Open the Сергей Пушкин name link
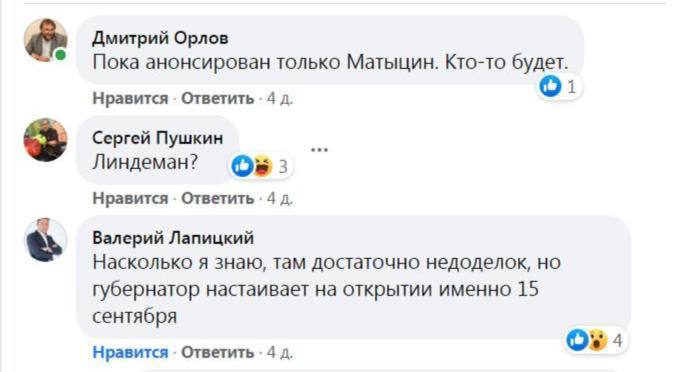The height and width of the screenshot is (372, 682). tap(157, 138)
